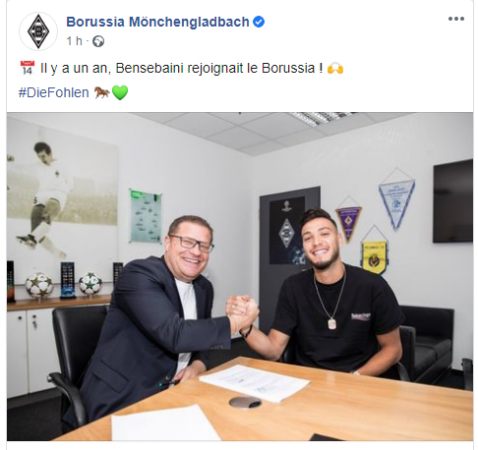Click the wall-mounted TV screen in photo
This screenshot has height=450, width=478.
[x=453, y=201]
